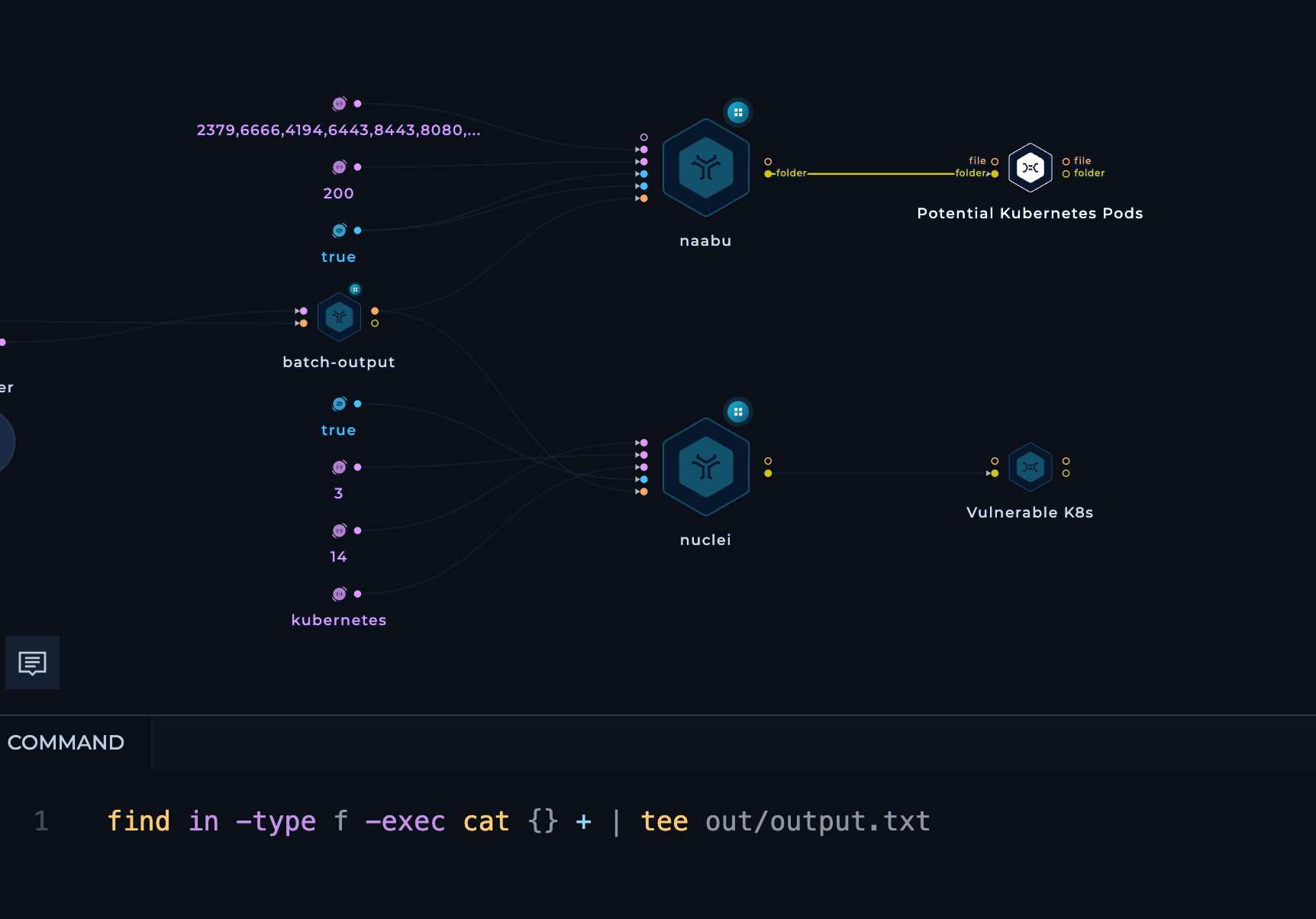Select the naabu node hexagon
1316x919 pixels.
pyautogui.click(x=706, y=168)
